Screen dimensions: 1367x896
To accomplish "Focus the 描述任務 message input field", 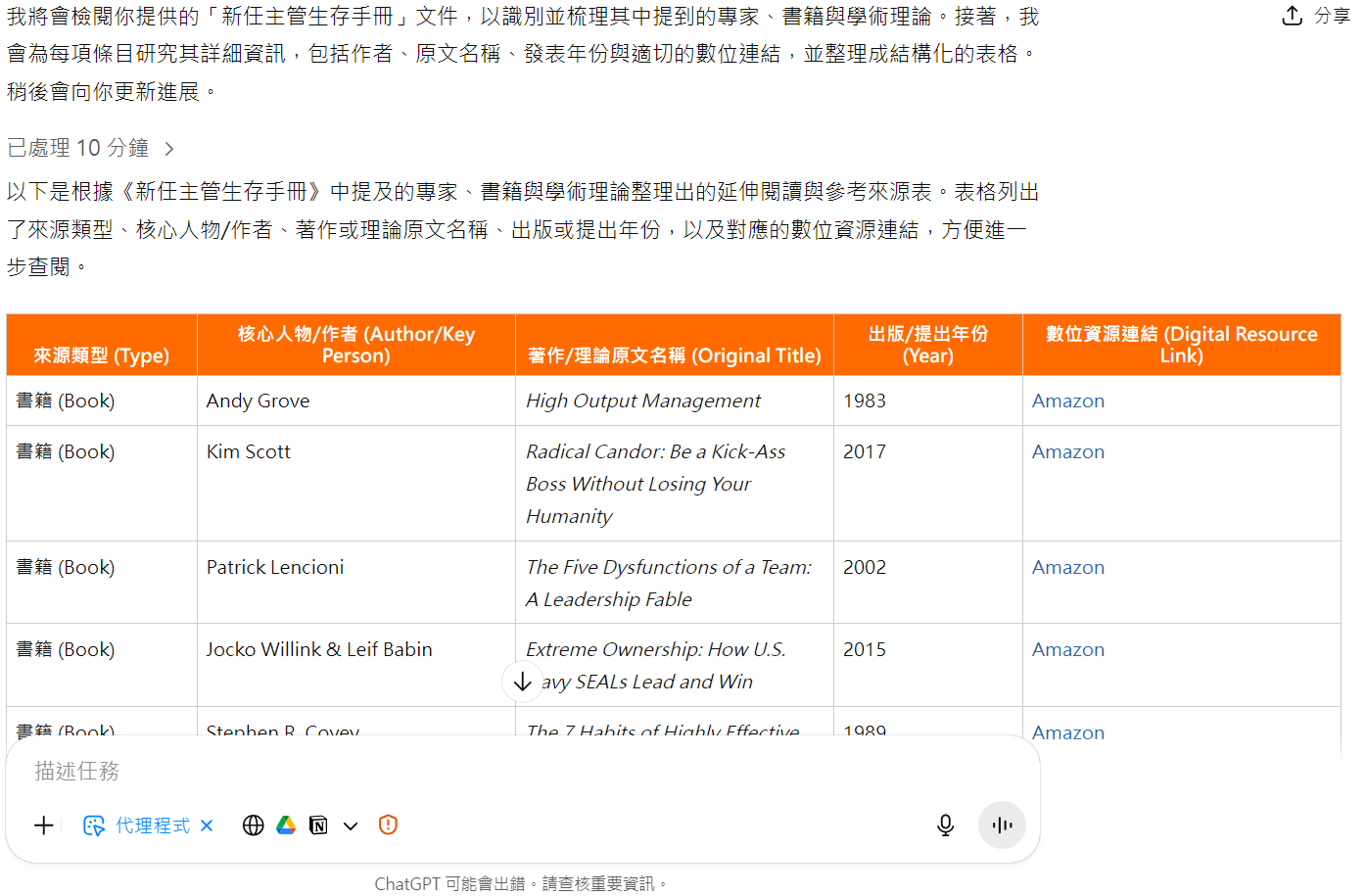I will tap(523, 772).
